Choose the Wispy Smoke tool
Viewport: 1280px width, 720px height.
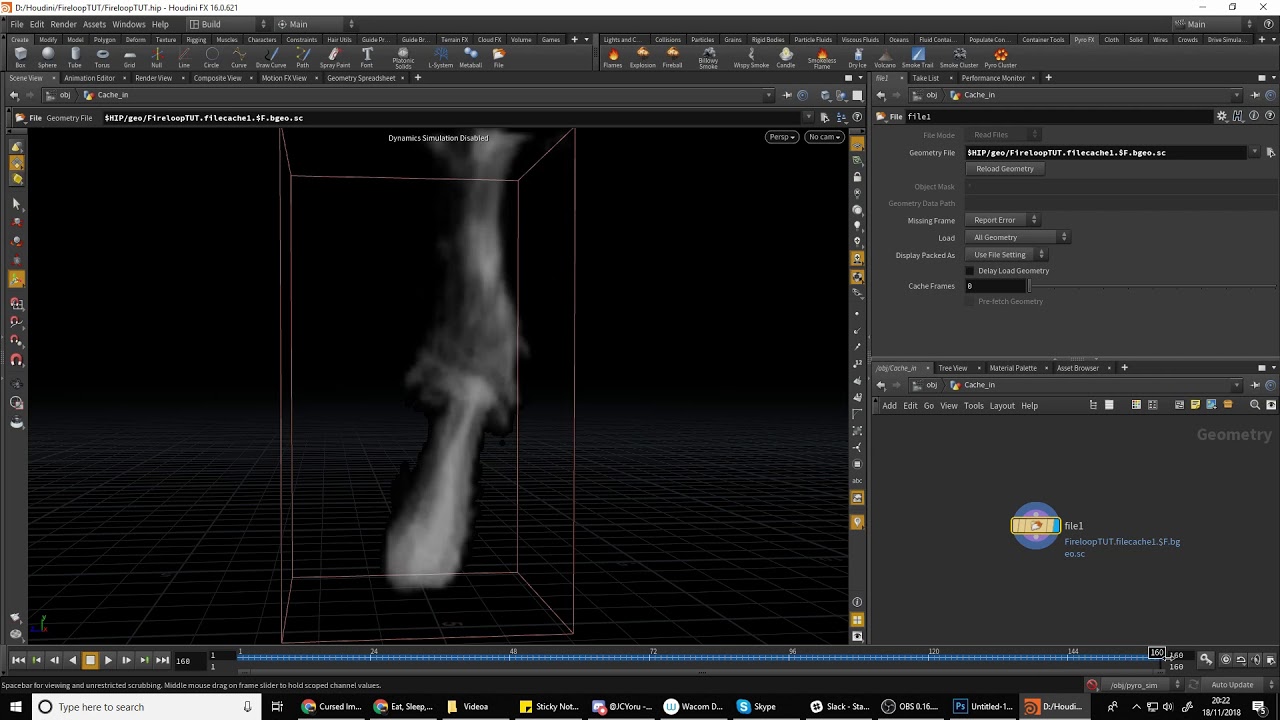point(751,58)
